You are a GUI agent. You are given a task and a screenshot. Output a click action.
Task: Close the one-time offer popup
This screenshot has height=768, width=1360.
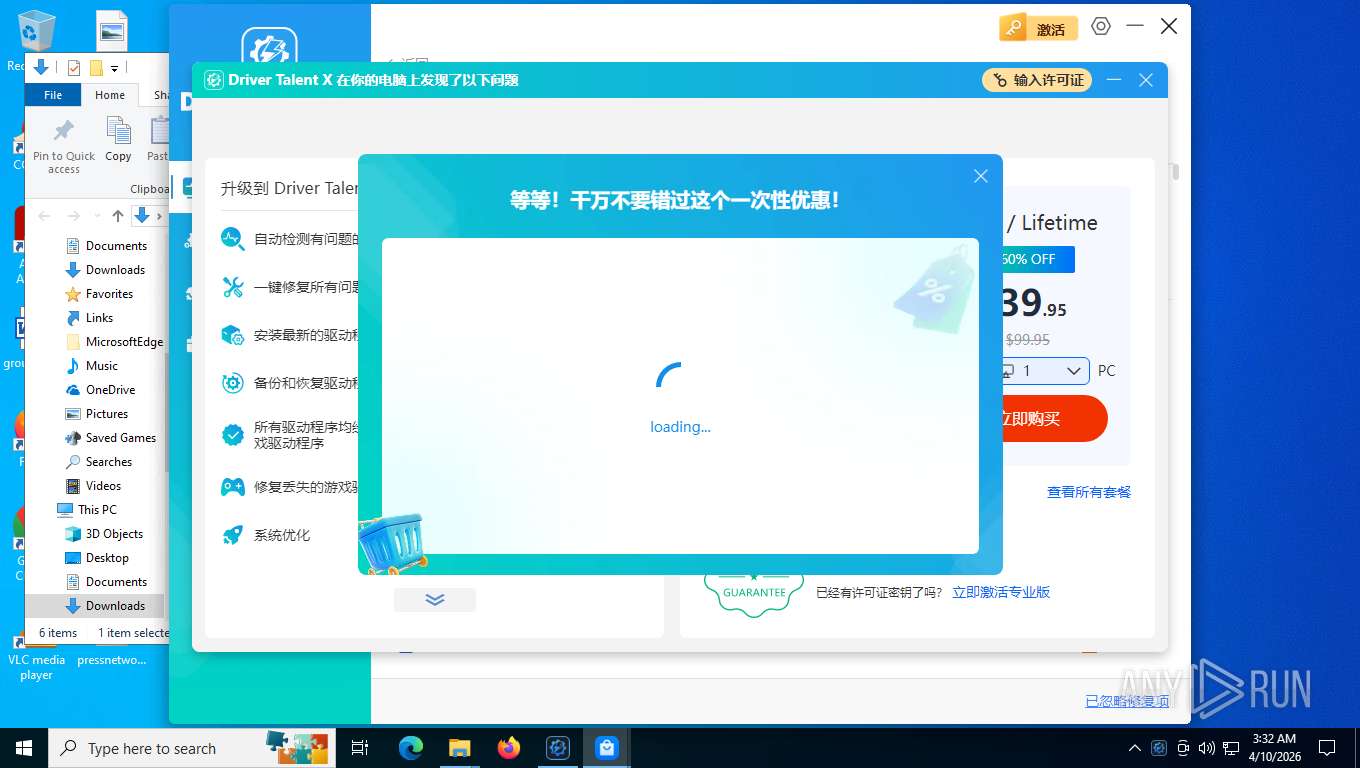(981, 176)
